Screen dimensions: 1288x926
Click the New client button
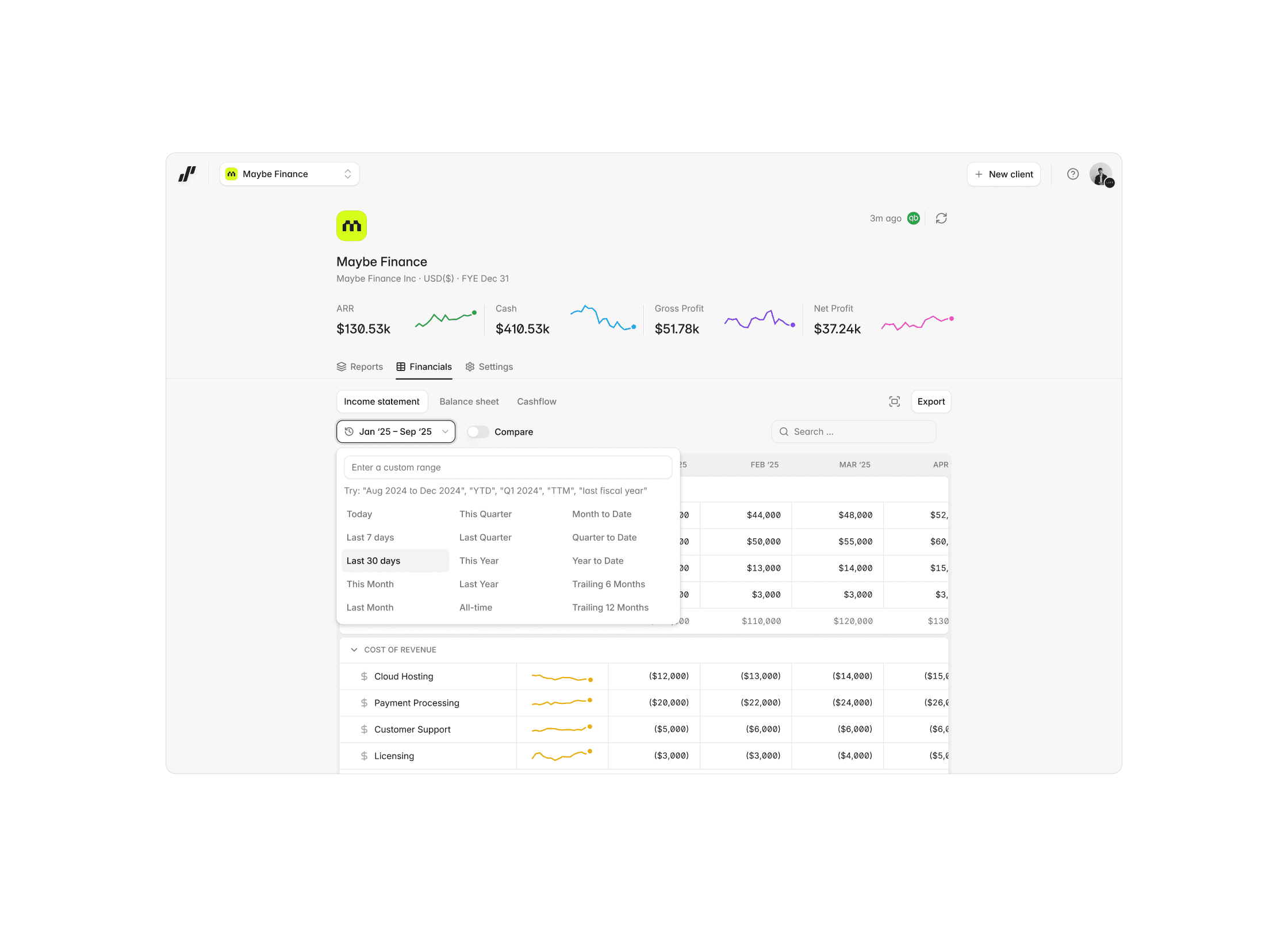[1003, 174]
